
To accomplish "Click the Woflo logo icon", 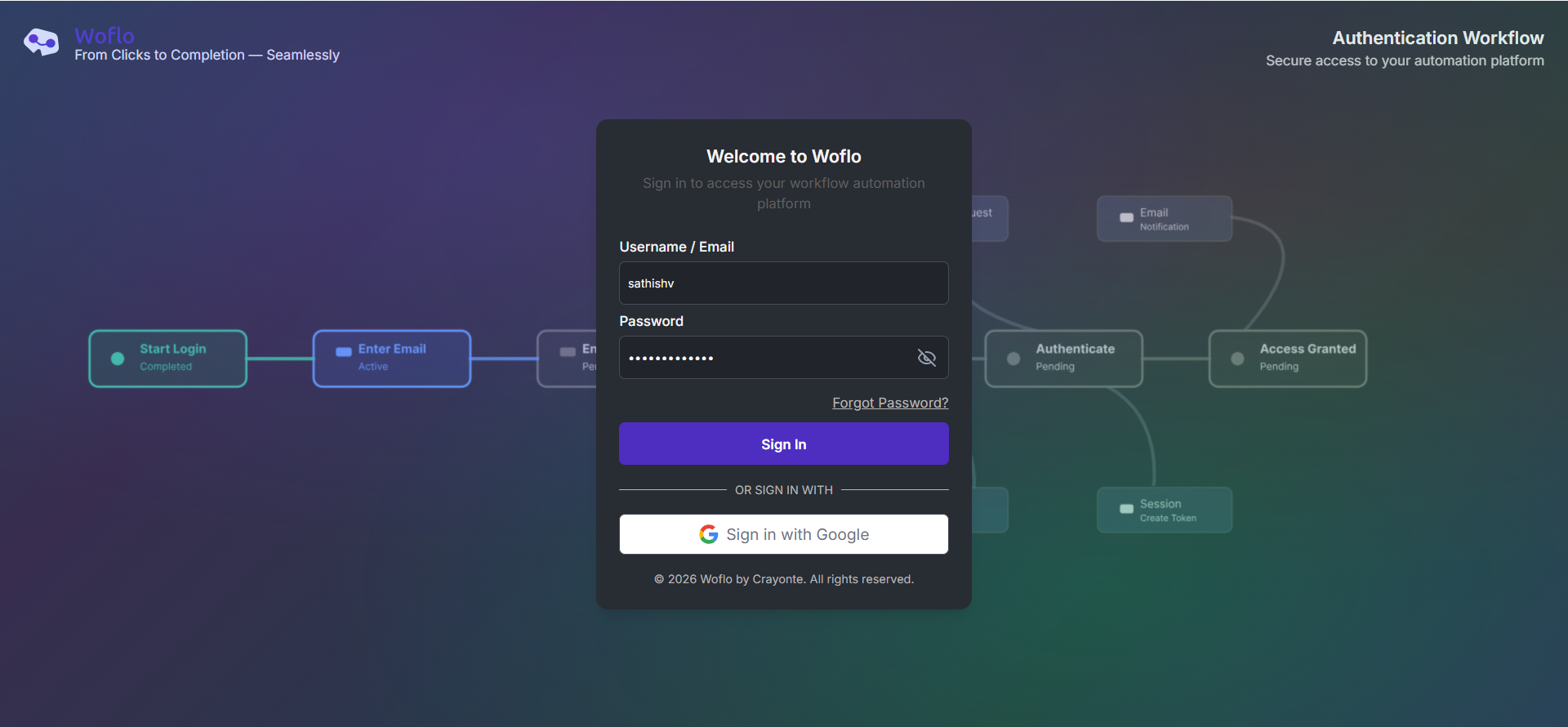I will tap(41, 42).
